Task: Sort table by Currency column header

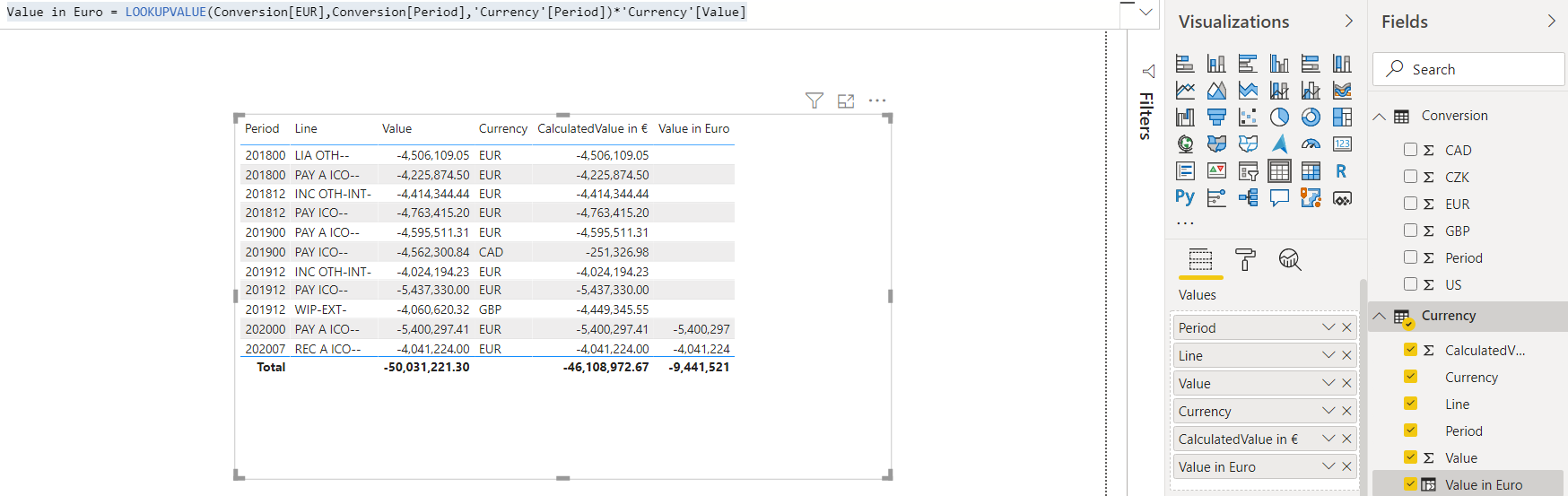Action: [502, 128]
